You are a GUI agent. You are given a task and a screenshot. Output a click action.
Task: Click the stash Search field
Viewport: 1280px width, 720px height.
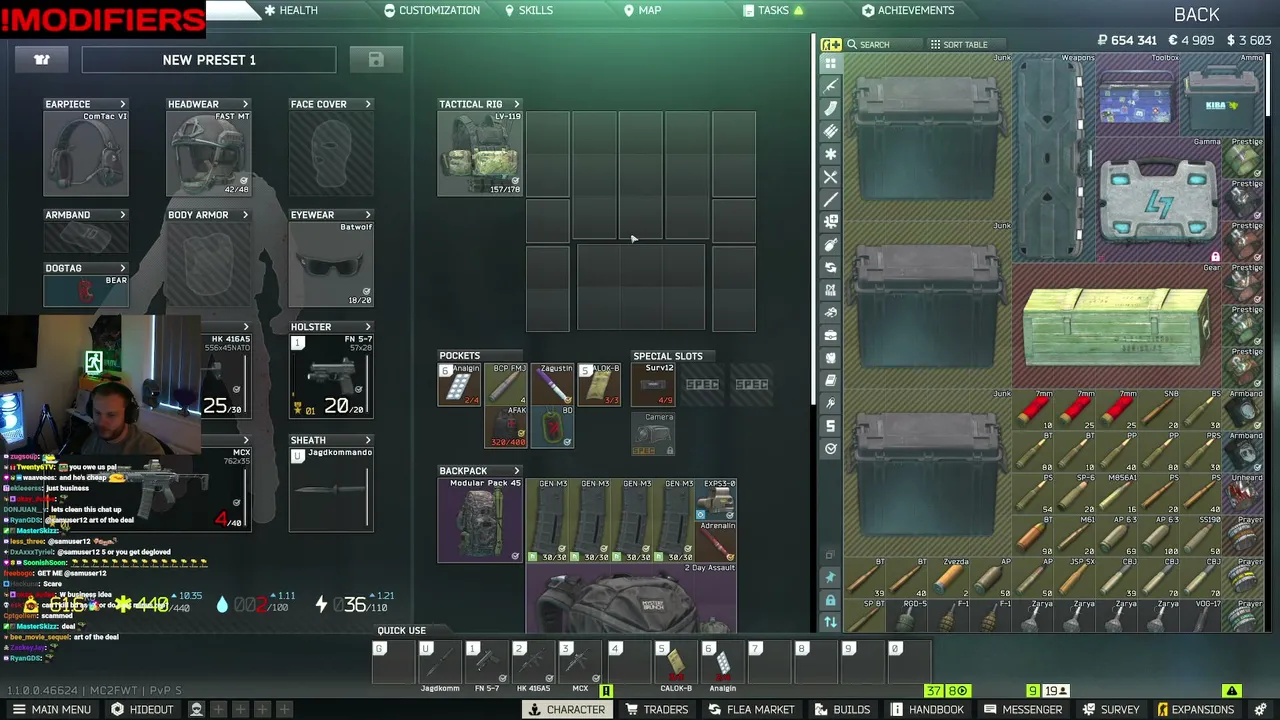click(884, 44)
